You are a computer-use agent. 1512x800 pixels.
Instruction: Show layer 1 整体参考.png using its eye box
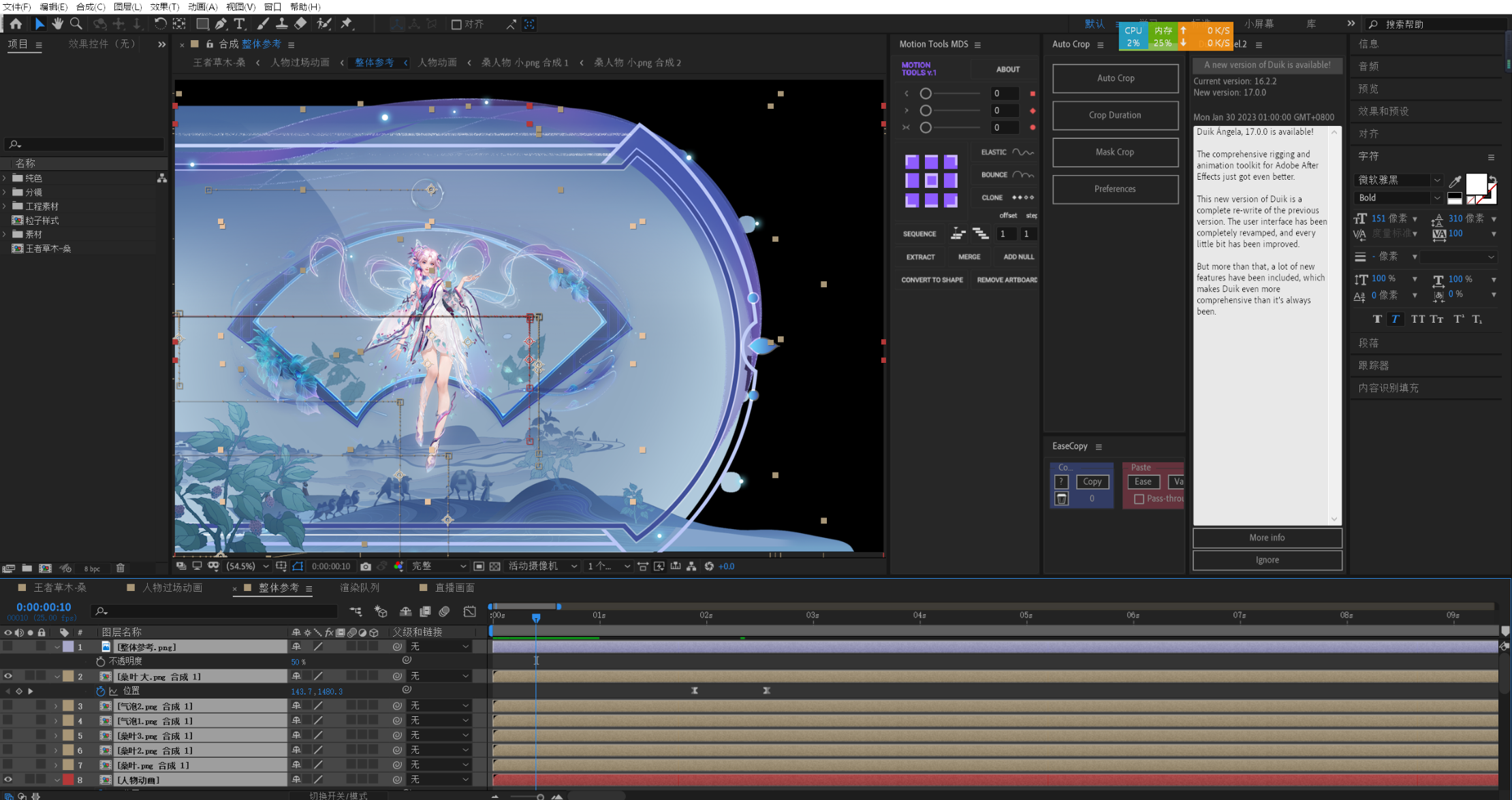point(8,647)
